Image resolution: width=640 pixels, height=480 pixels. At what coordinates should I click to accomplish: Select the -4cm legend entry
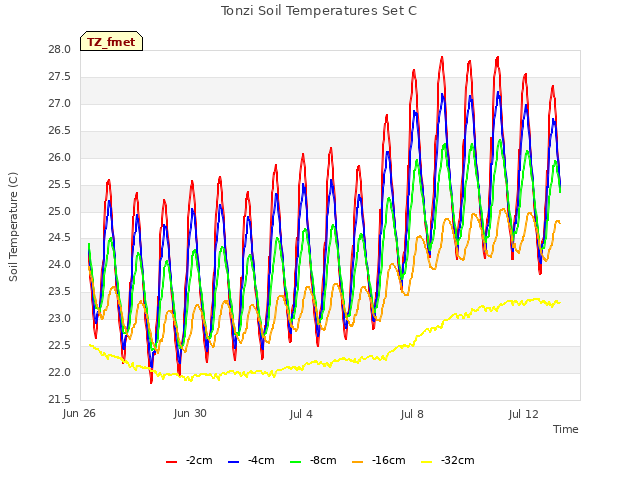[251, 460]
